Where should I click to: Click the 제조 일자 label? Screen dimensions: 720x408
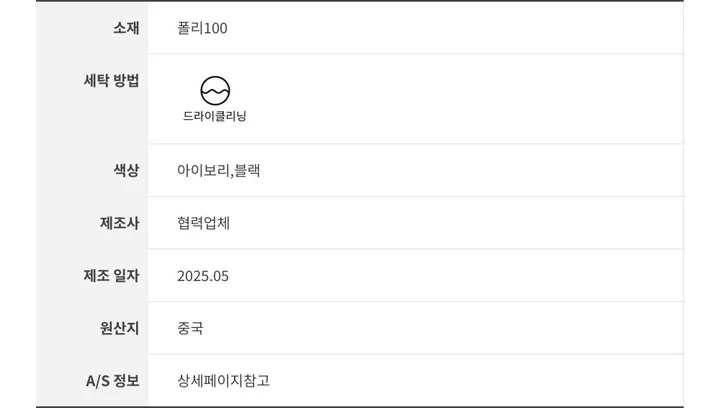[111, 276]
